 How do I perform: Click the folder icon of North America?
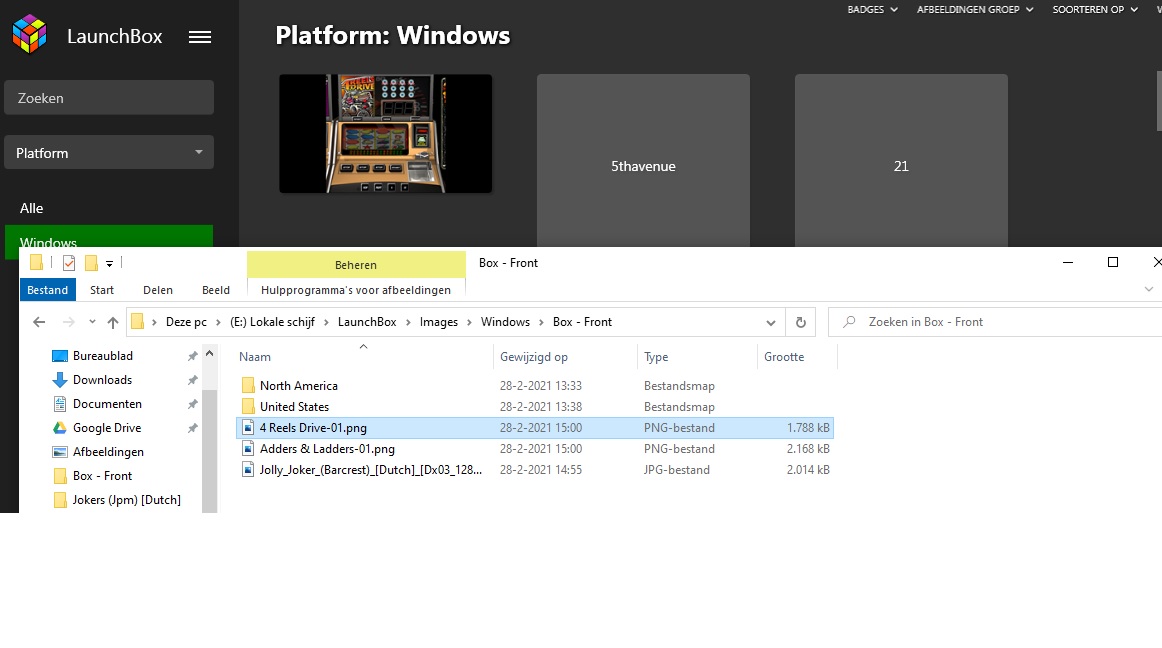pos(248,386)
